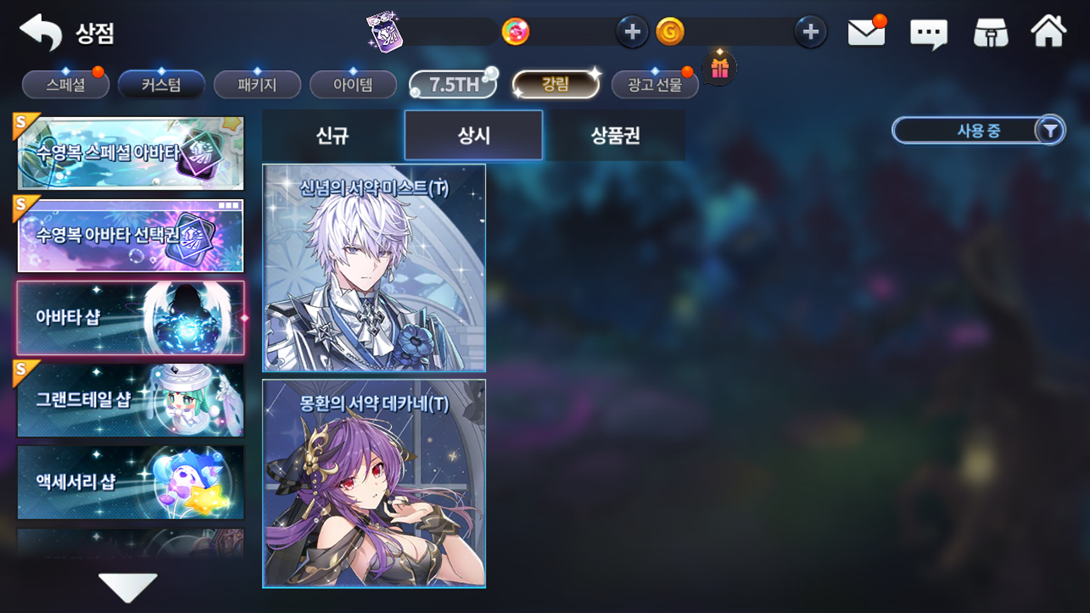The width and height of the screenshot is (1090, 613).
Task: Select the 7.5TH event category
Action: 454,85
